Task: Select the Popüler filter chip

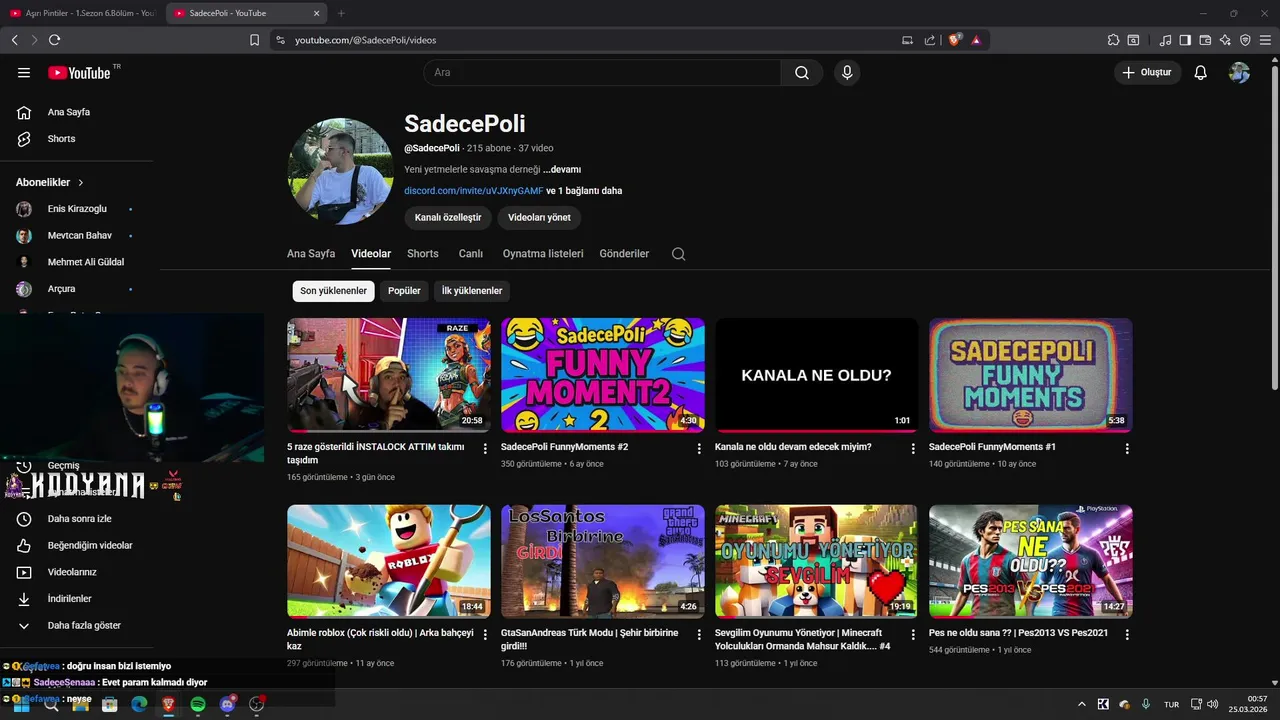Action: [x=404, y=291]
